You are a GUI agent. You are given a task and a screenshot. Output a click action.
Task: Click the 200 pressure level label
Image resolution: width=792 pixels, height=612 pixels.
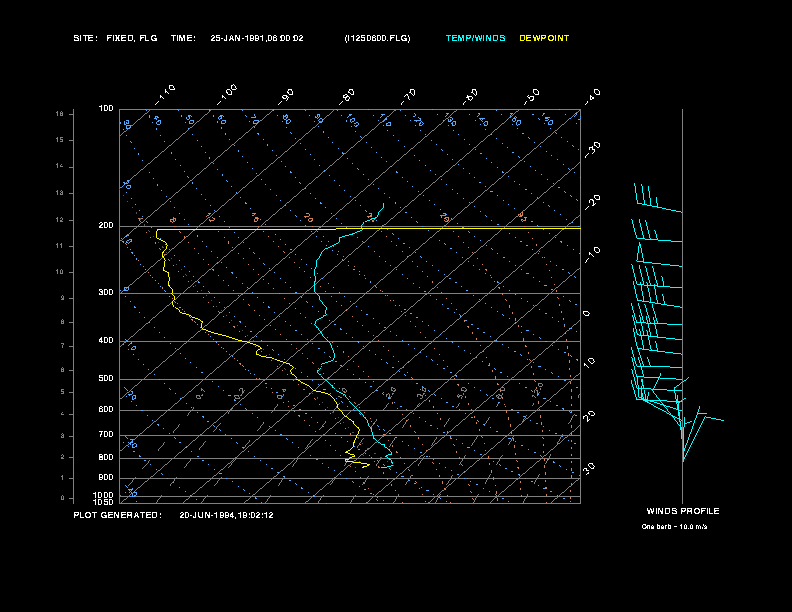[x=106, y=226]
